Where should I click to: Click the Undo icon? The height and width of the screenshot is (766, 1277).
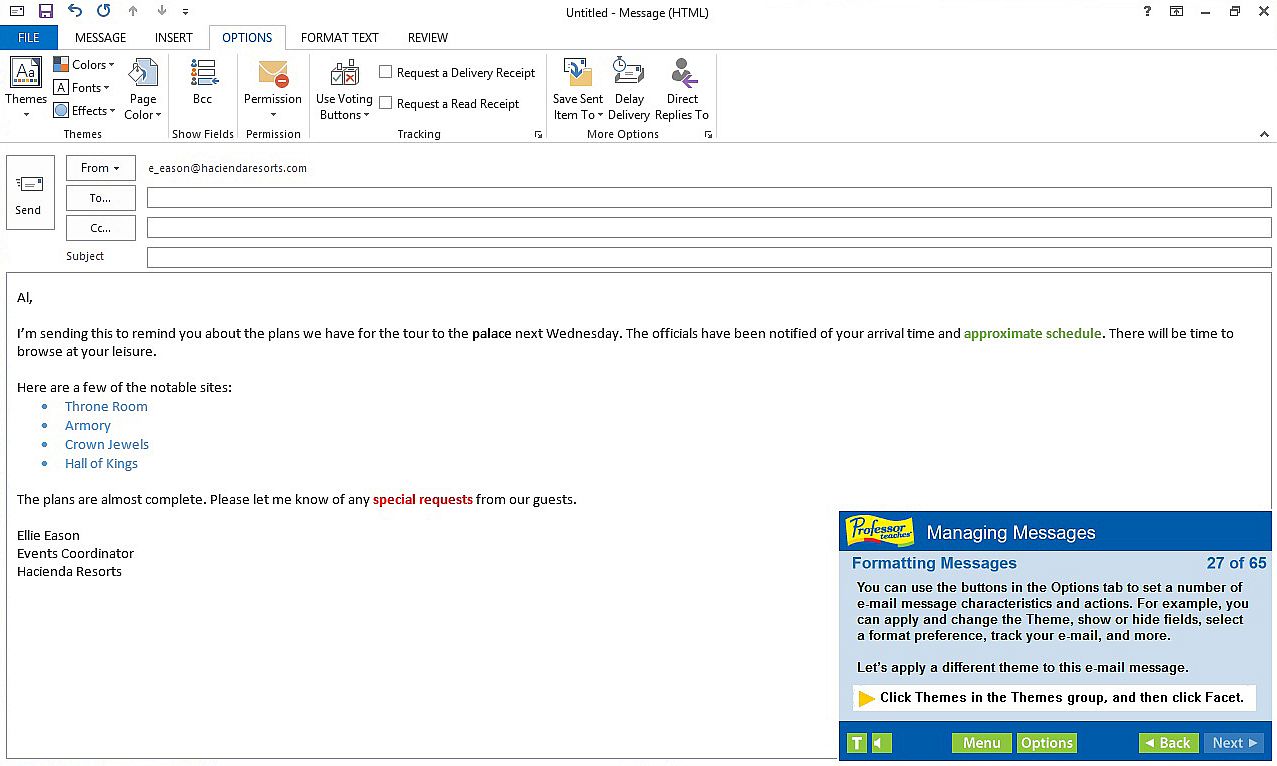pos(75,11)
